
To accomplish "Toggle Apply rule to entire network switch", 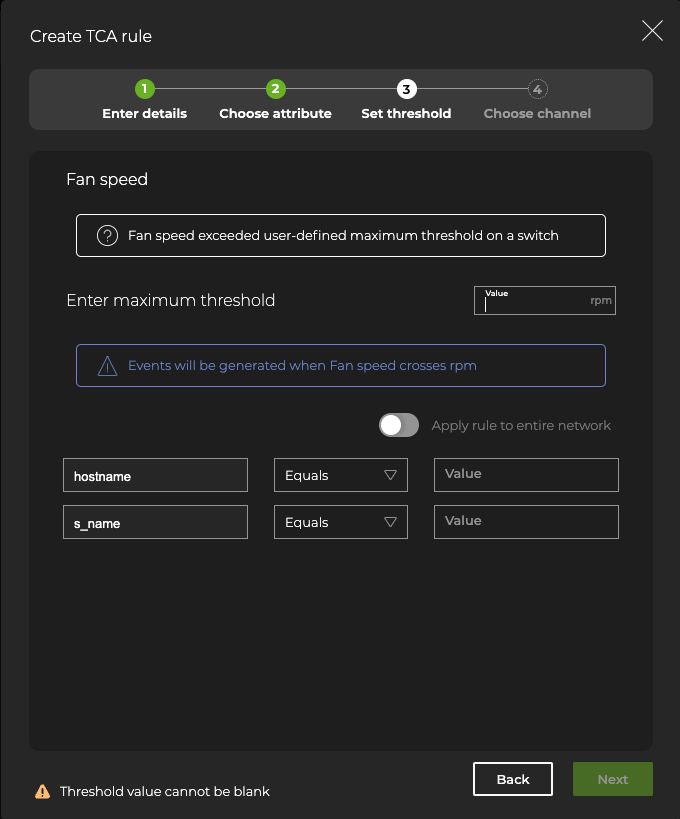I will point(398,425).
